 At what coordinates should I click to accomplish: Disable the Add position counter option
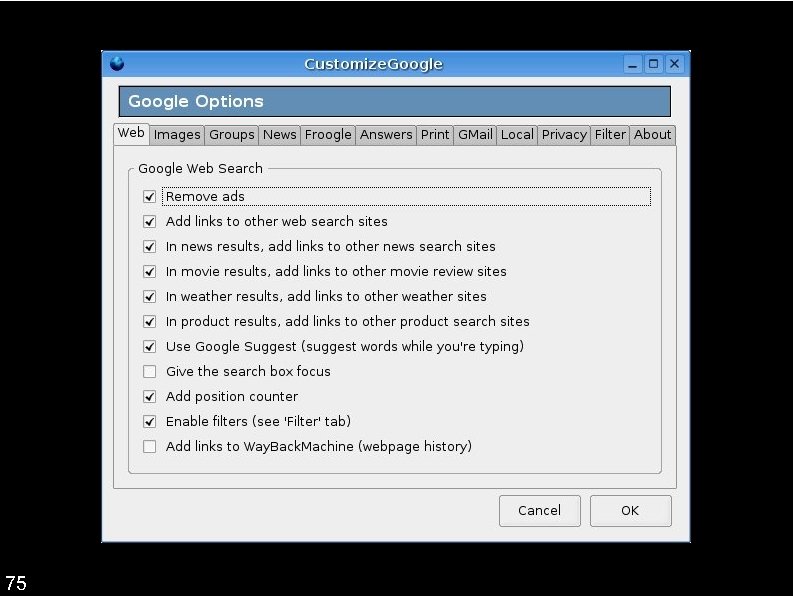(x=150, y=397)
